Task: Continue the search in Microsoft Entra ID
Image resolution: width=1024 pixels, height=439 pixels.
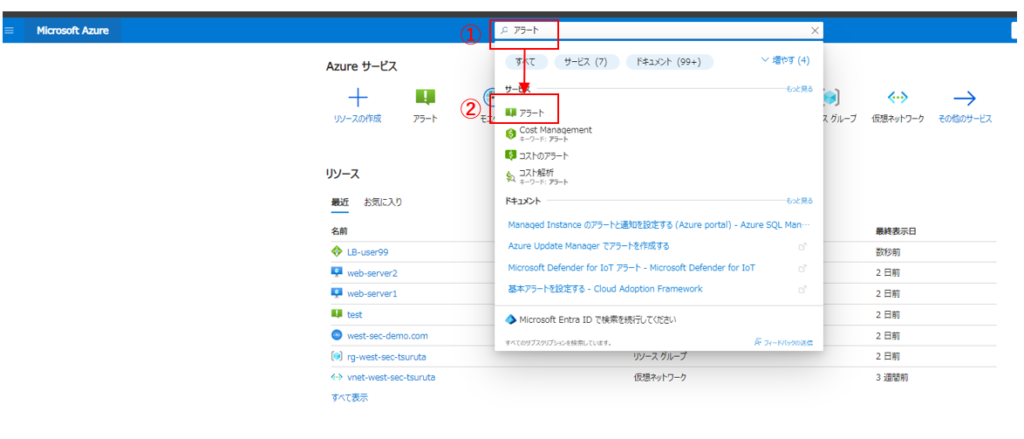Action: pyautogui.click(x=592, y=320)
